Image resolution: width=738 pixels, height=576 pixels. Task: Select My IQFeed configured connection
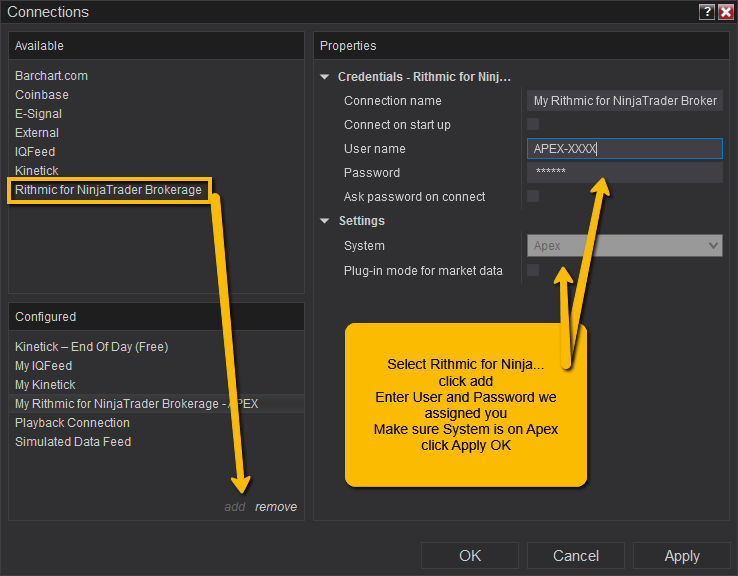tap(44, 366)
